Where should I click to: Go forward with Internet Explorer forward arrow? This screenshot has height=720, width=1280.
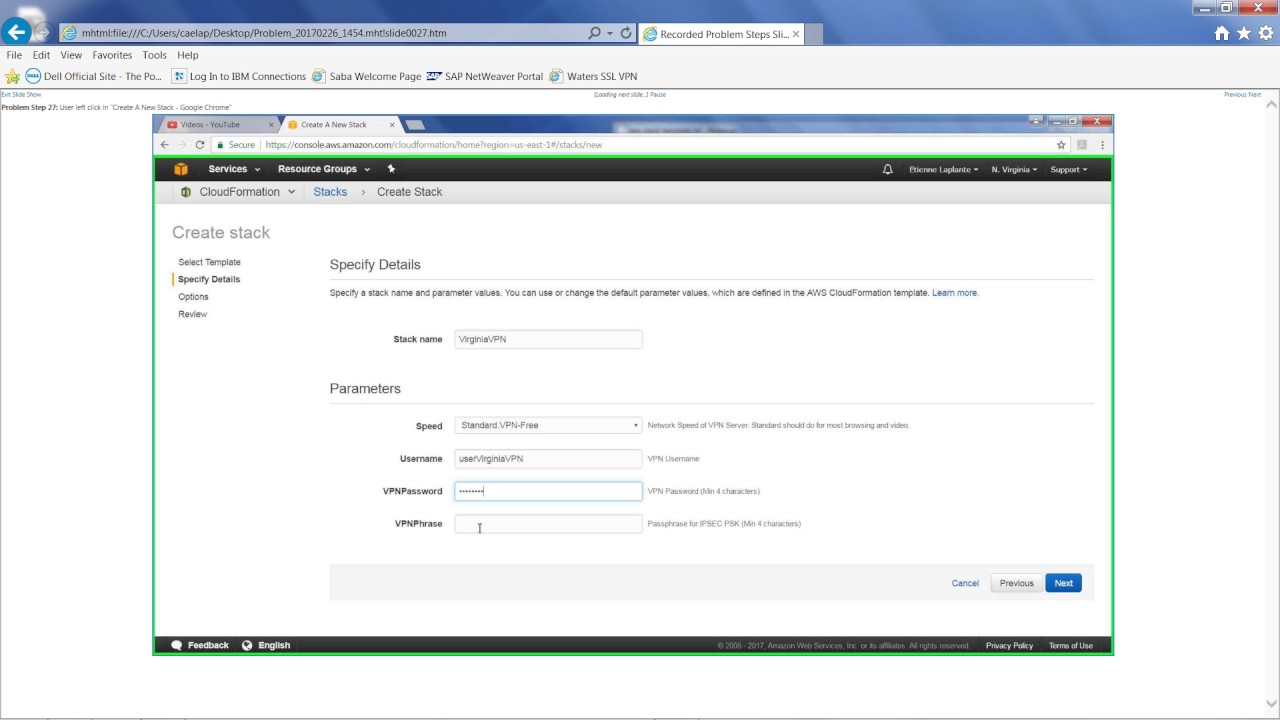(x=43, y=33)
